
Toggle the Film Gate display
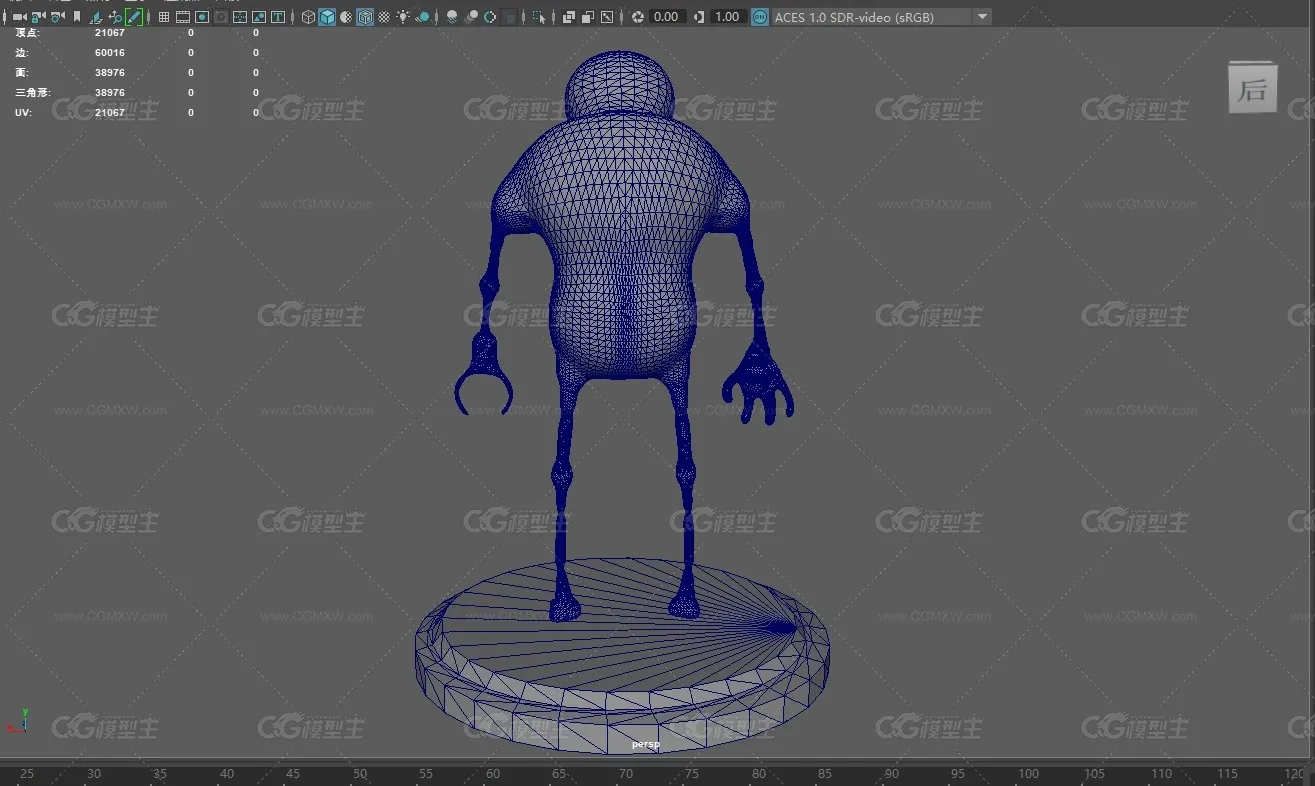(183, 17)
